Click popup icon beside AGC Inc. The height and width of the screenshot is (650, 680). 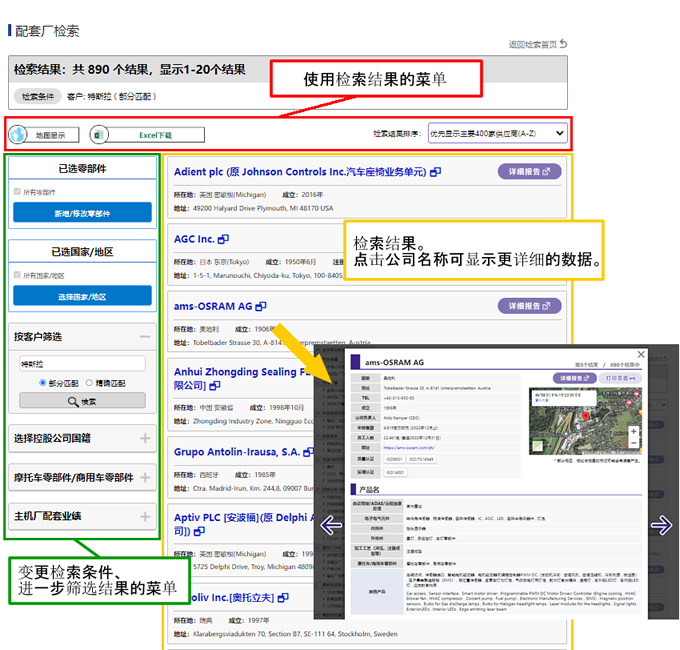pos(224,239)
